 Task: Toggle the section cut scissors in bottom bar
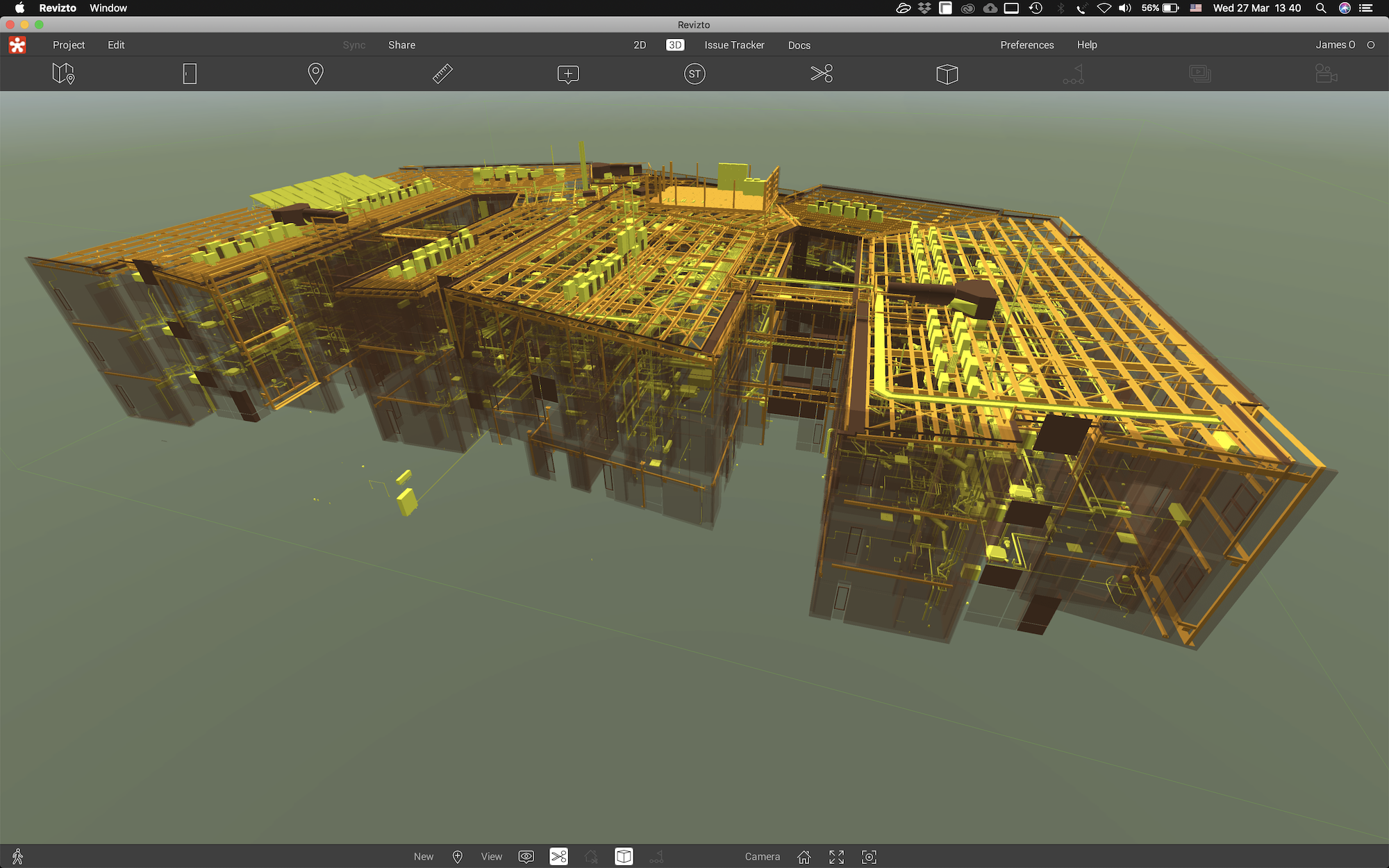click(x=559, y=856)
